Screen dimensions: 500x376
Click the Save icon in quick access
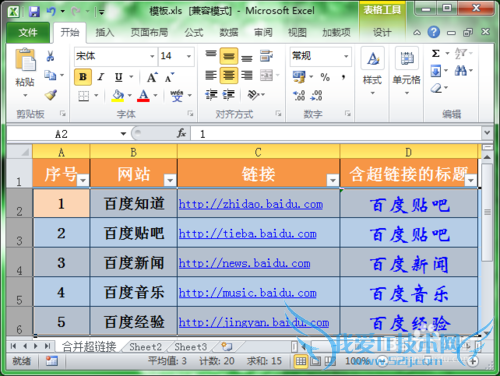click(x=34, y=12)
